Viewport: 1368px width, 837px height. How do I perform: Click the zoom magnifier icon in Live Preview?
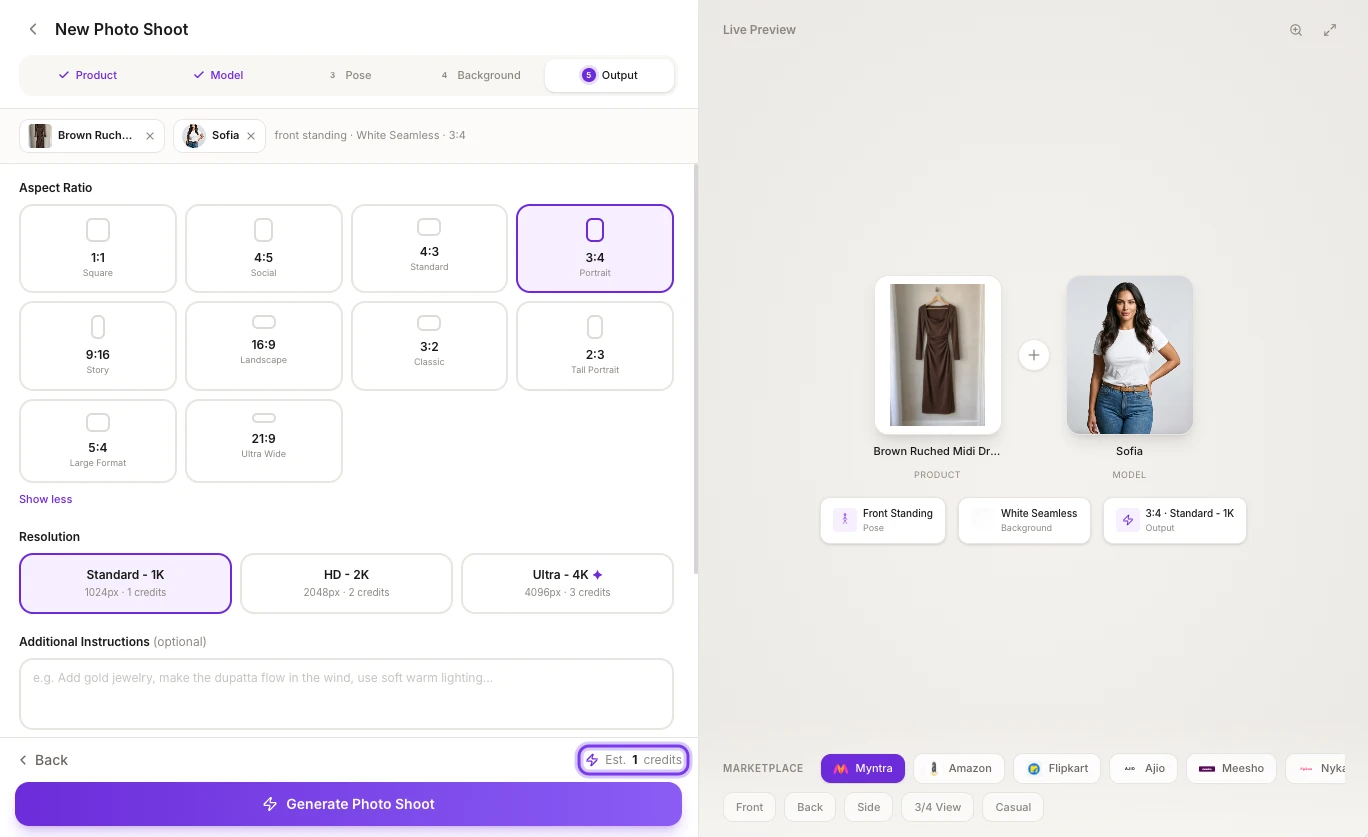tap(1296, 30)
